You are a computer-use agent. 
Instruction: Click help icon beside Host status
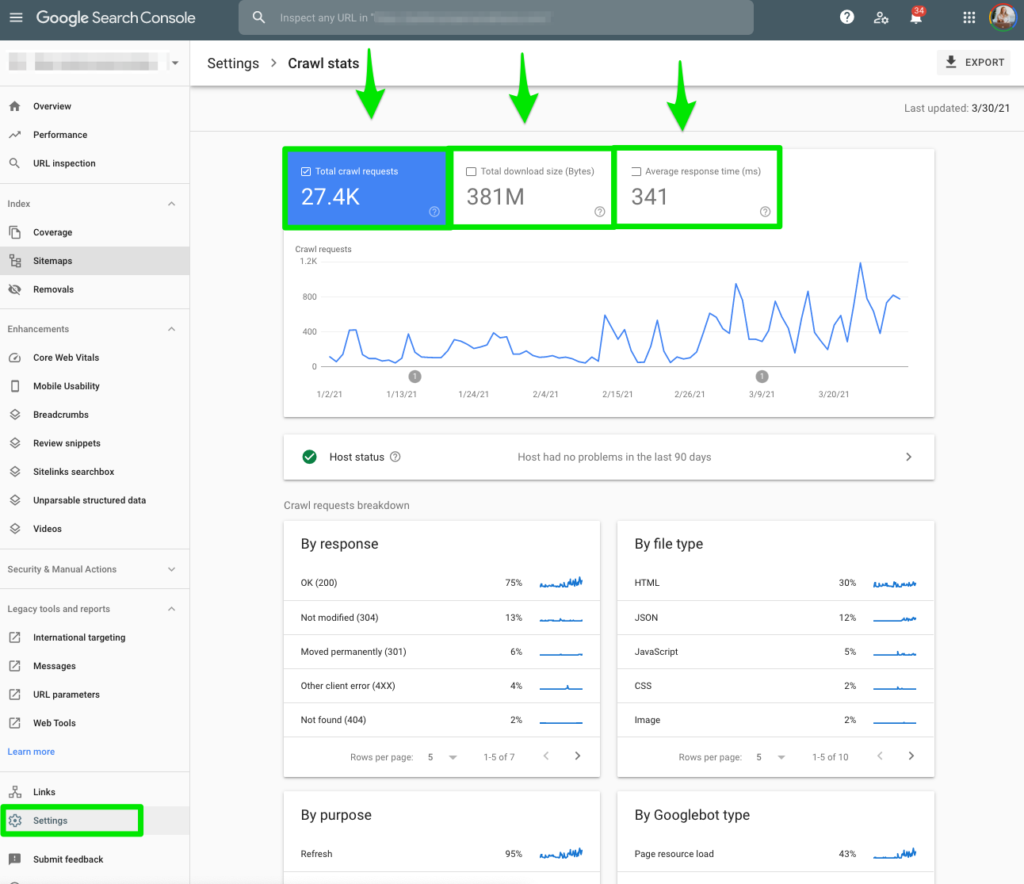pyautogui.click(x=395, y=457)
